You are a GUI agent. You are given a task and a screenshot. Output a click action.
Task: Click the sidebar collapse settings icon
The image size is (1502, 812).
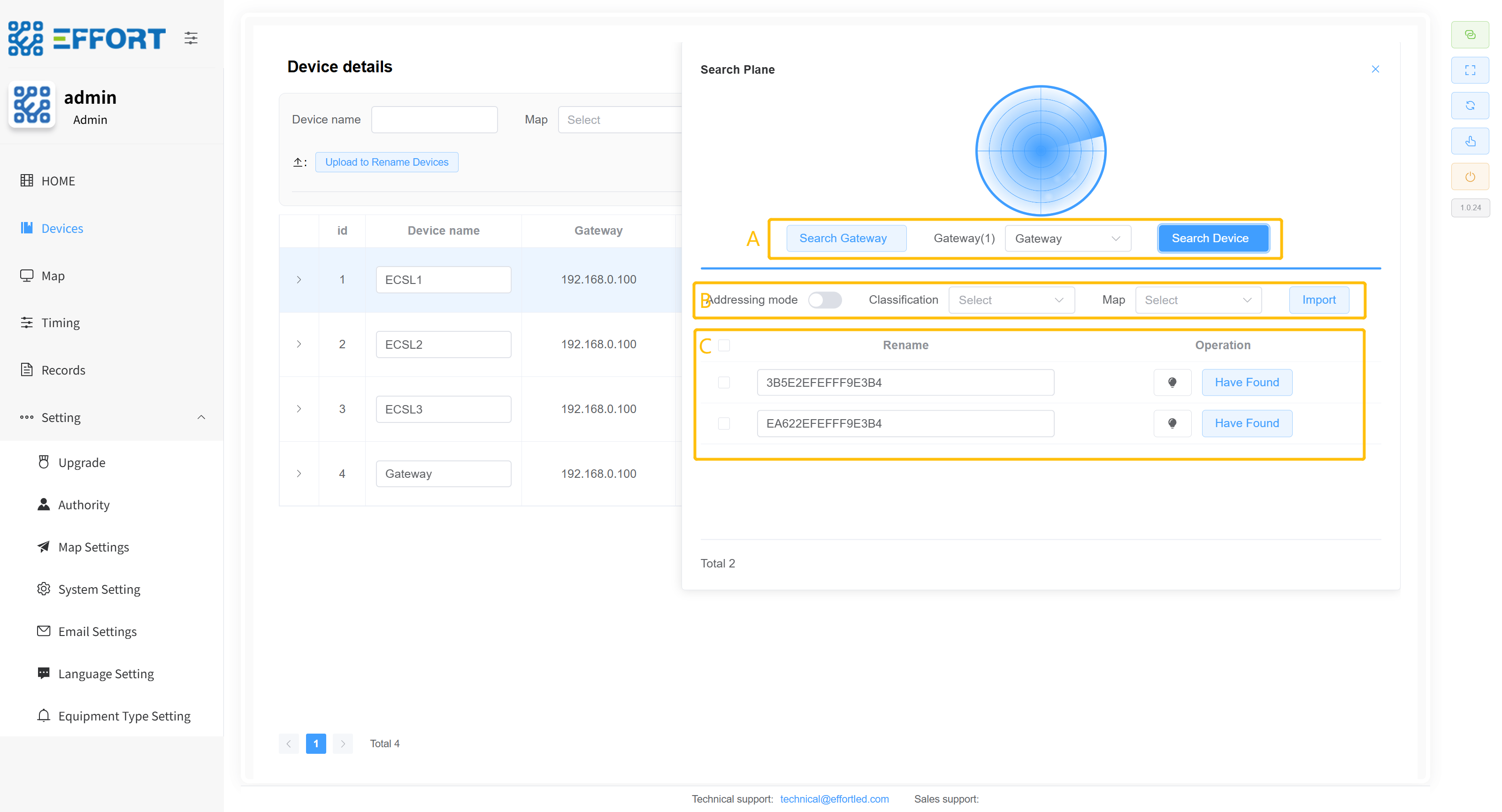tap(191, 38)
